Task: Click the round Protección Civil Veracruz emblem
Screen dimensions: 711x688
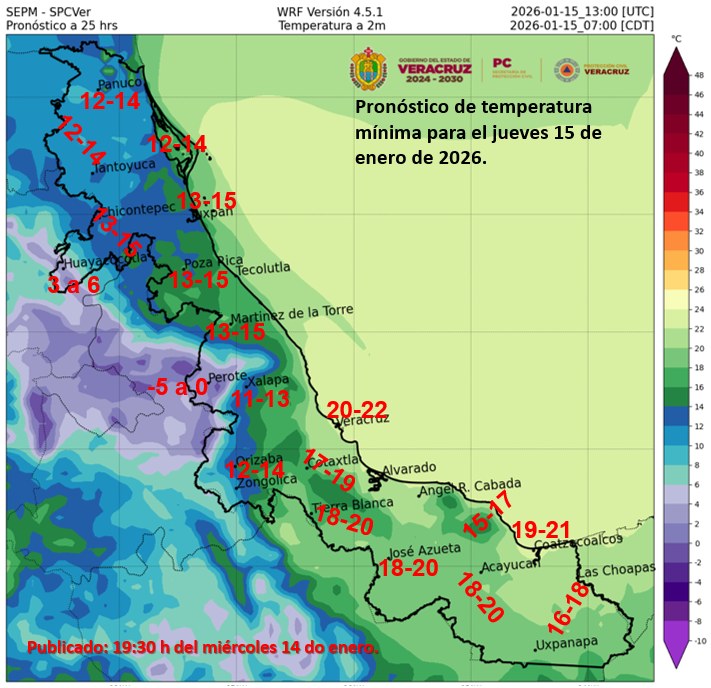Action: click(567, 70)
